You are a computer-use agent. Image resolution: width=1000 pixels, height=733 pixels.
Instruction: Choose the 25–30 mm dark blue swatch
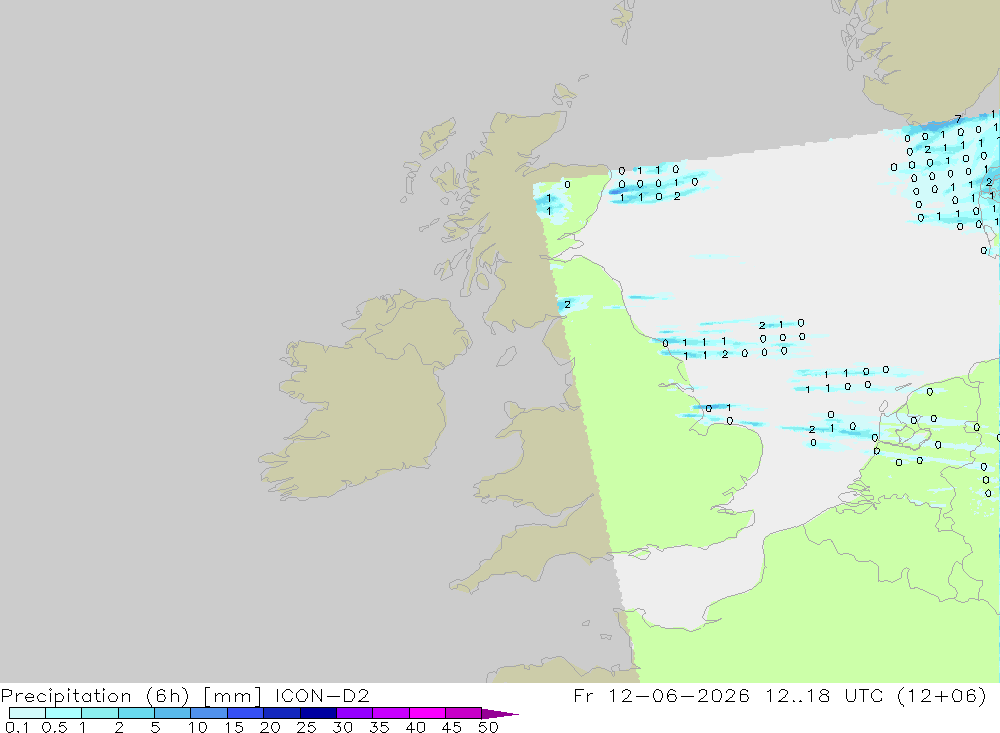318,713
